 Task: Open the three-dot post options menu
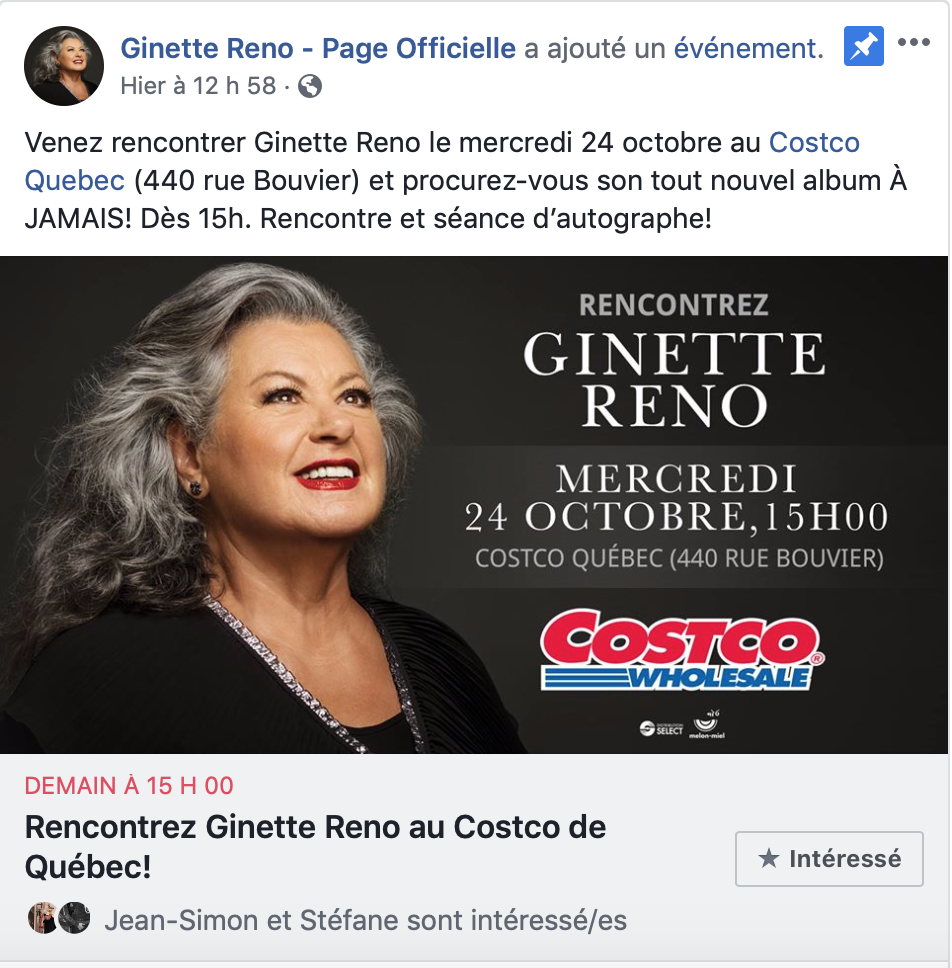tap(914, 42)
